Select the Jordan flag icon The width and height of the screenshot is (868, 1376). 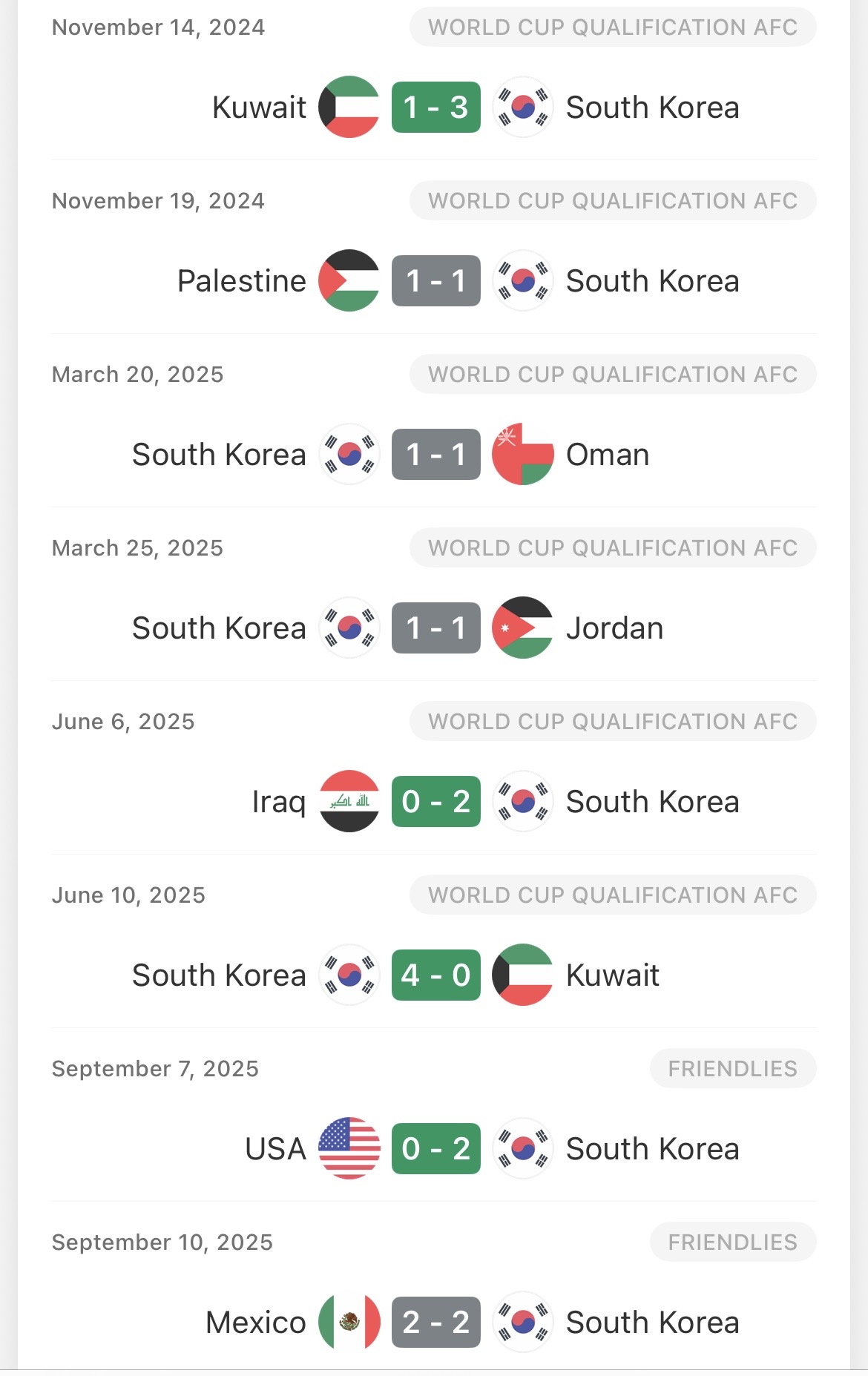[522, 628]
